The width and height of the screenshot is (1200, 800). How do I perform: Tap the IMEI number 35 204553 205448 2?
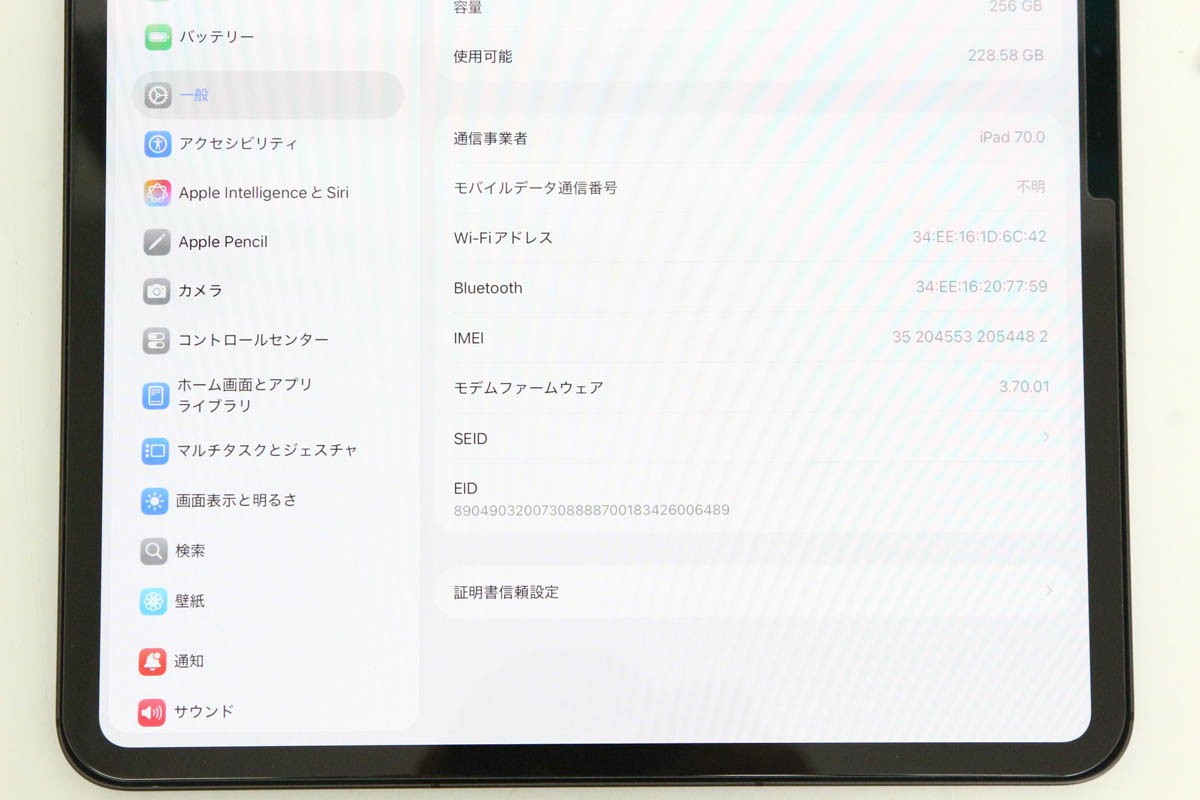pyautogui.click(x=970, y=337)
